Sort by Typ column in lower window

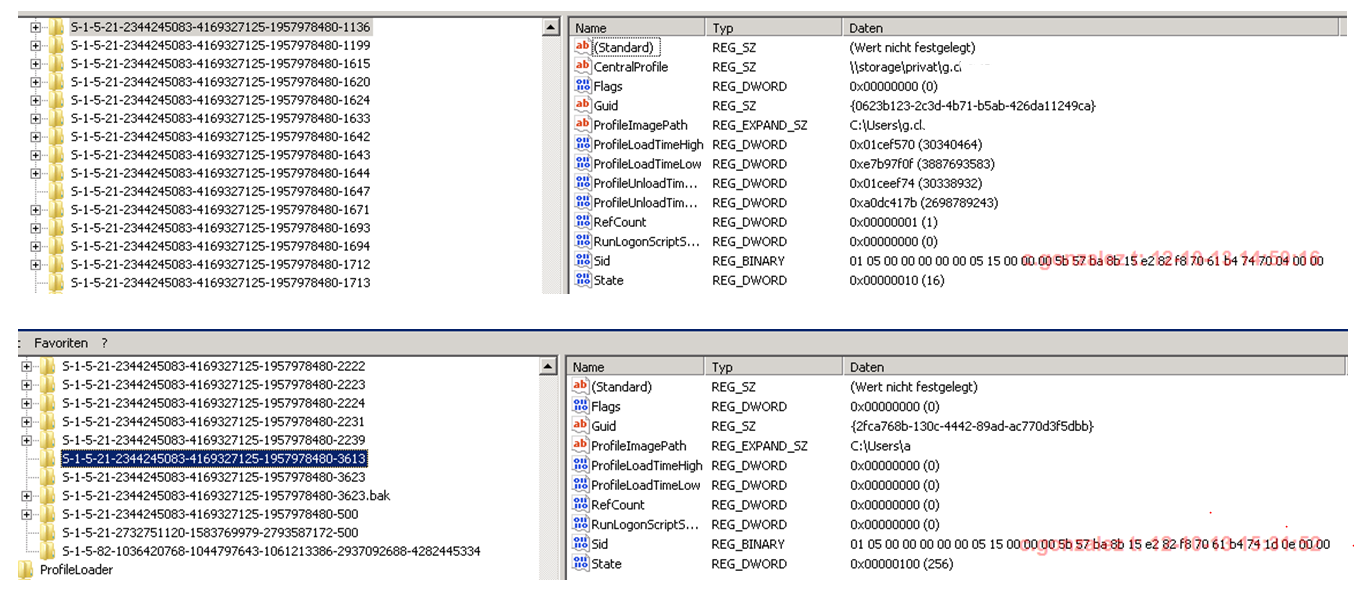point(774,367)
